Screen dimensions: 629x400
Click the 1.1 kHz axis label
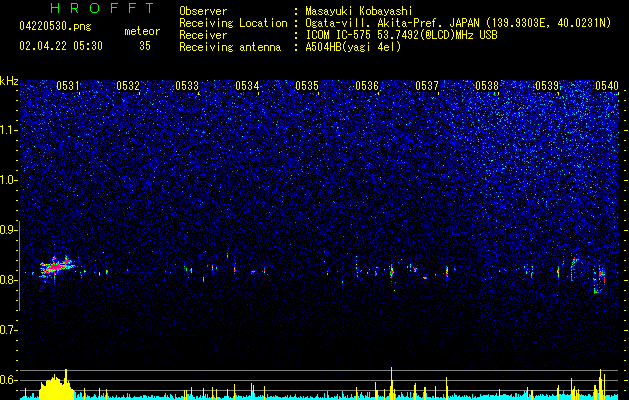click(8, 130)
